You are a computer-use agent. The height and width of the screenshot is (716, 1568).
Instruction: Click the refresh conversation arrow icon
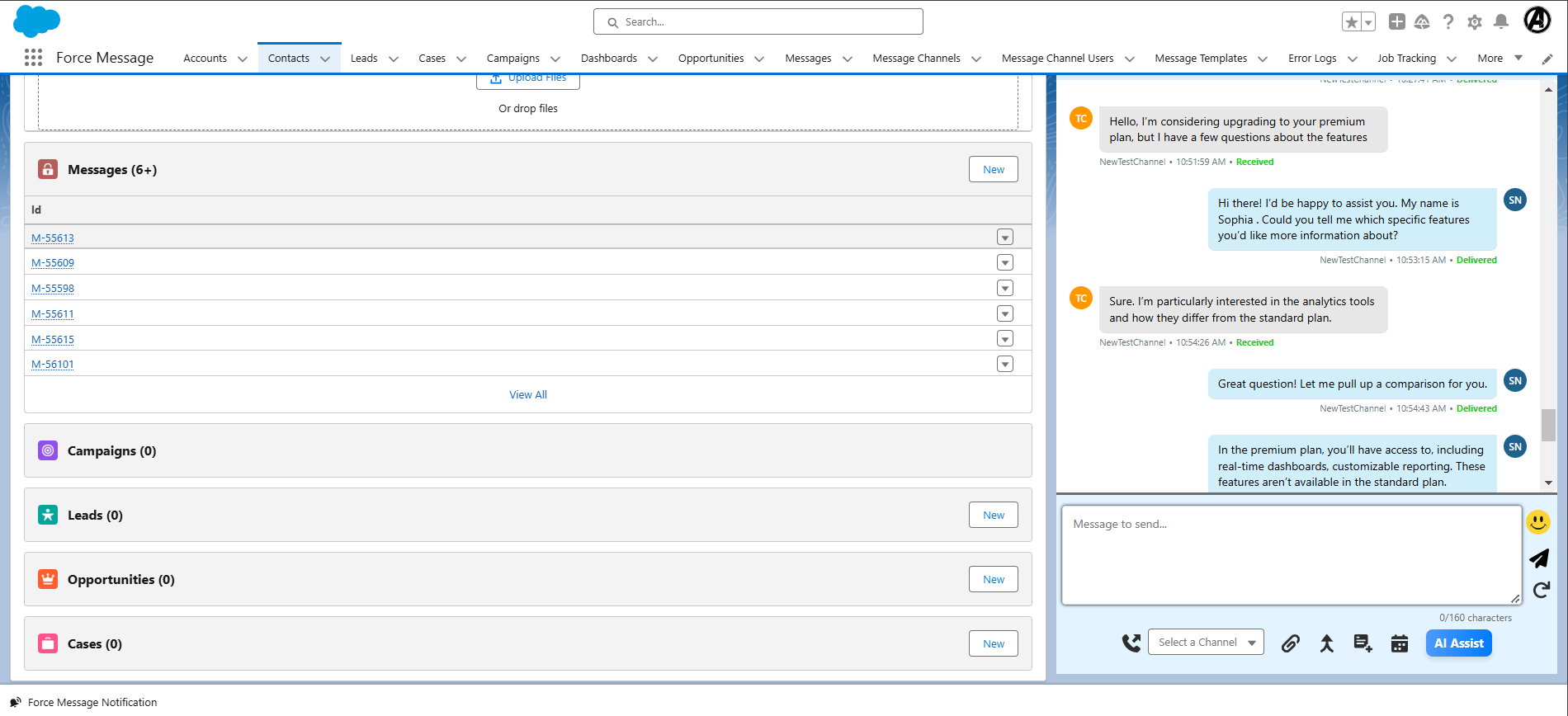point(1541,590)
